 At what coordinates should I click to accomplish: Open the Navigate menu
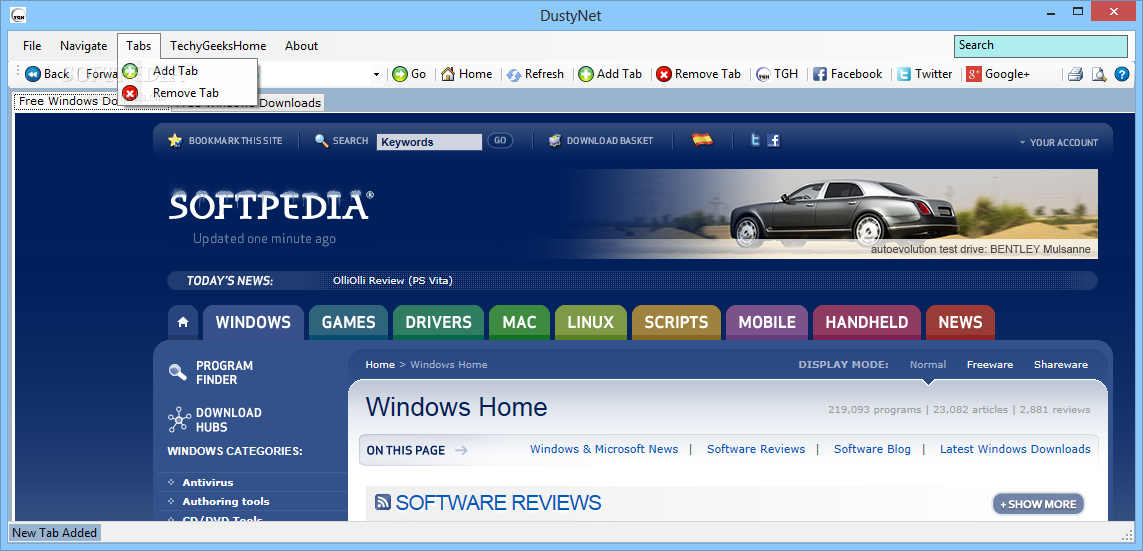click(83, 46)
